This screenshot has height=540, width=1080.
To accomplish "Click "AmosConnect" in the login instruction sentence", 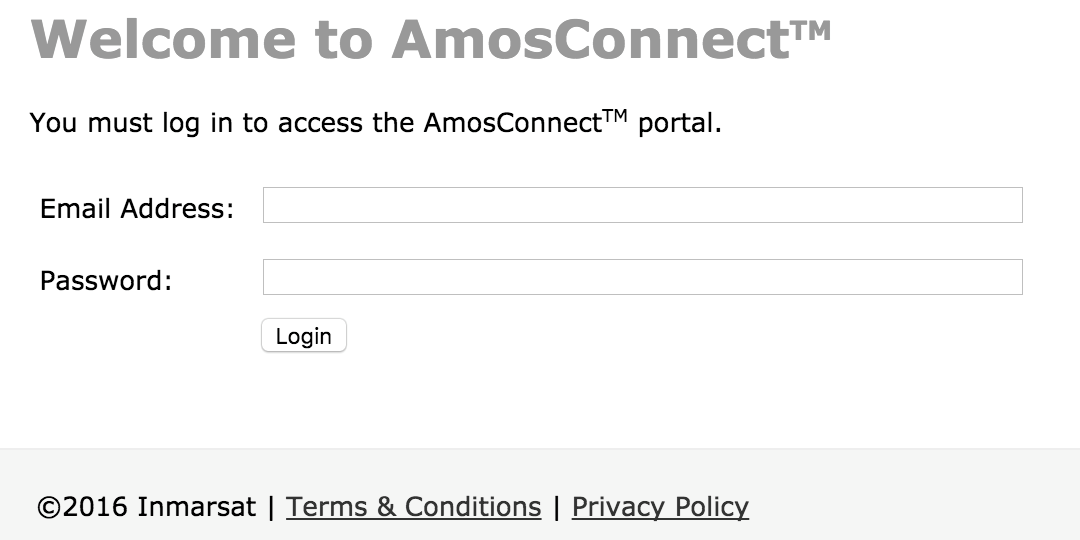I will pos(512,123).
